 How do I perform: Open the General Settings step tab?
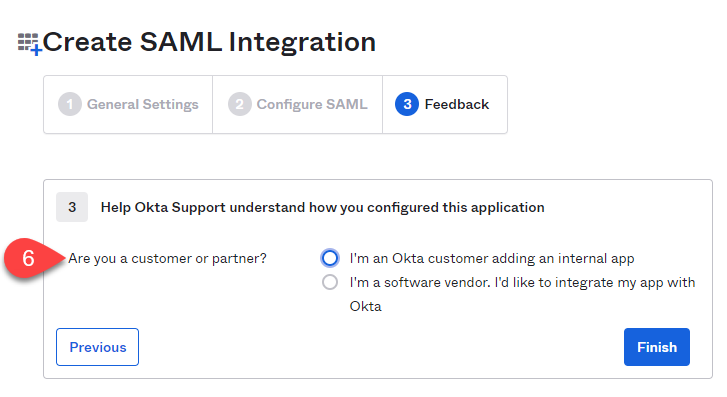pyautogui.click(x=128, y=105)
